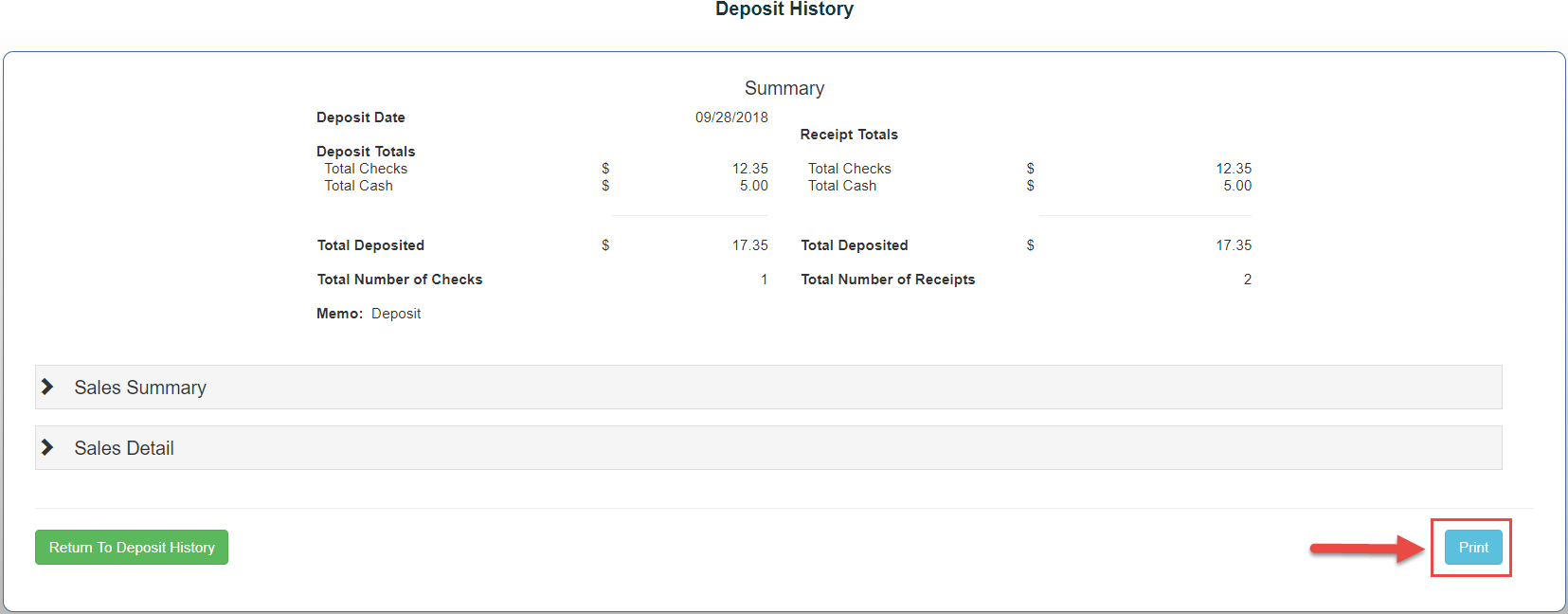
Task: Select the deposit date 09/28/2018
Action: (x=731, y=117)
